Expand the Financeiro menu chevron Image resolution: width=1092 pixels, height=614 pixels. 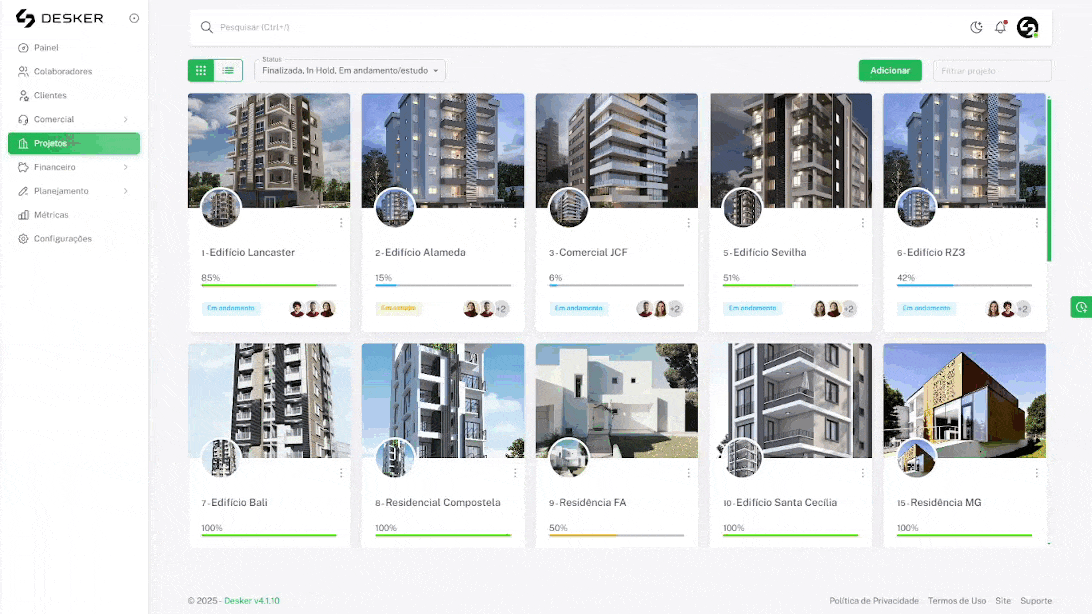[125, 167]
